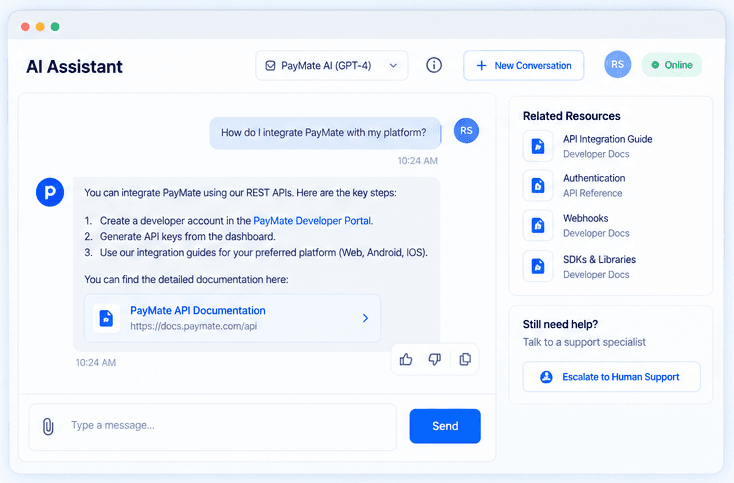Open the PayMate AI (GPT-4) model dropdown
Viewport: 734px width, 483px height.
coord(331,66)
